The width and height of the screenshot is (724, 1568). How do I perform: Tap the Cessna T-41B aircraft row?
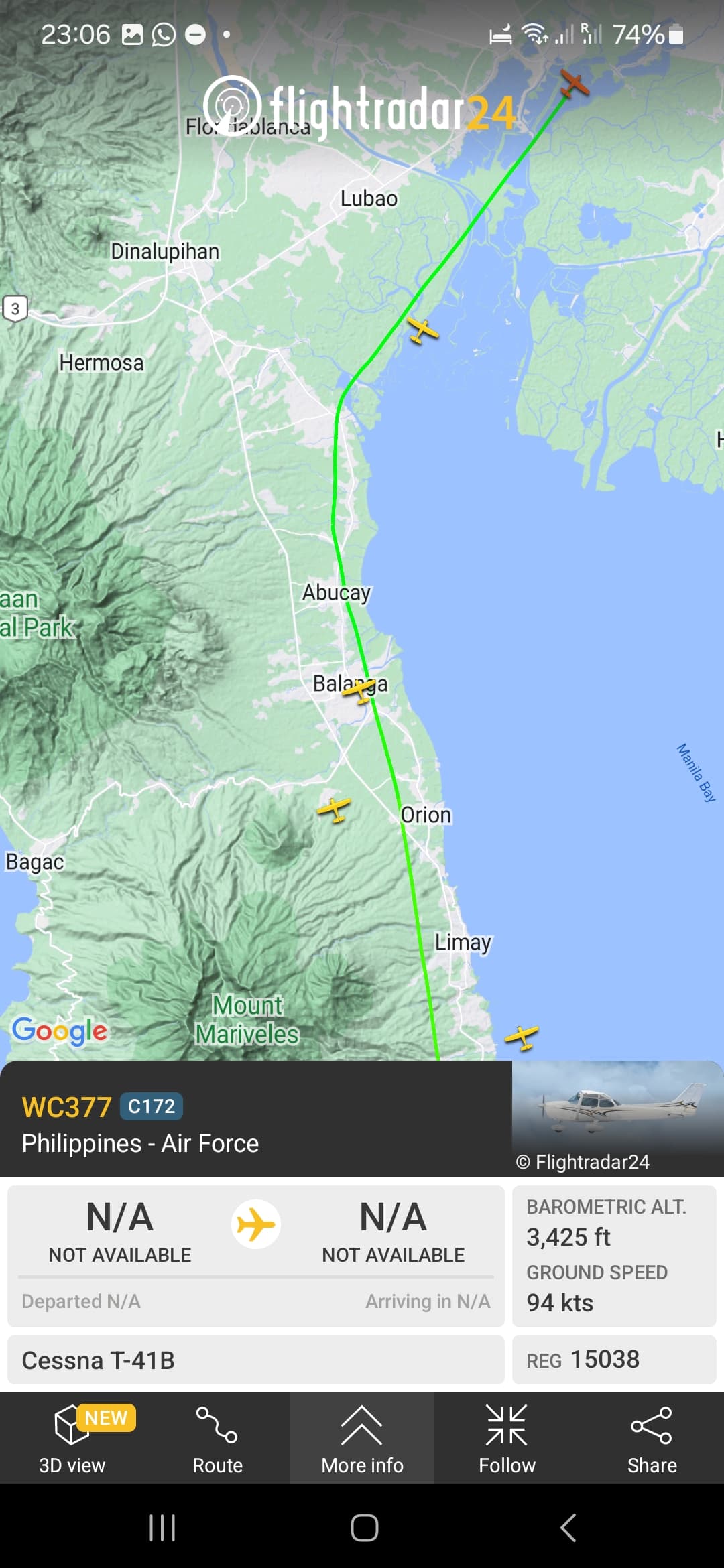tap(256, 1360)
